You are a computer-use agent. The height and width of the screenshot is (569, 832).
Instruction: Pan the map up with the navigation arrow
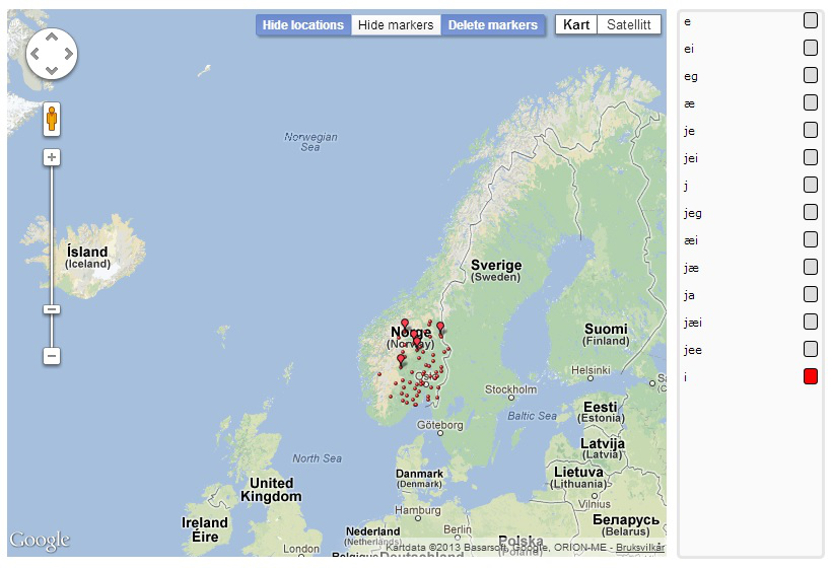point(51,38)
